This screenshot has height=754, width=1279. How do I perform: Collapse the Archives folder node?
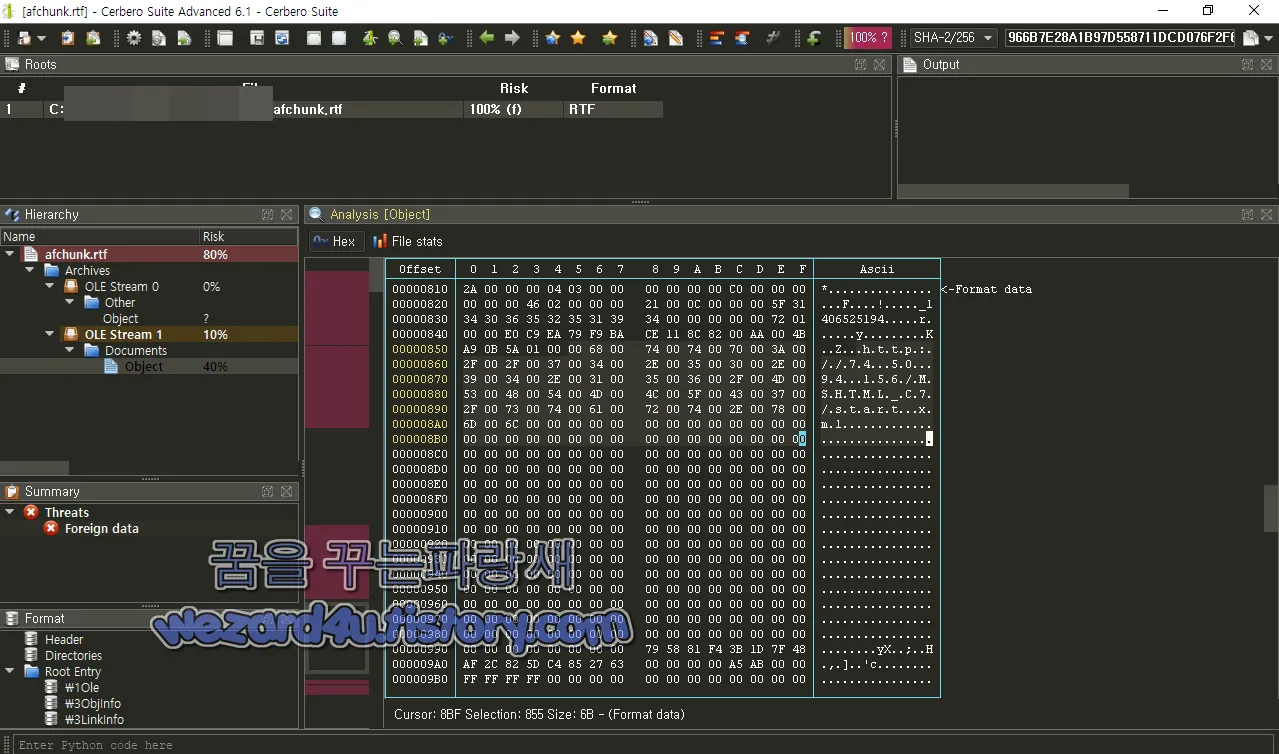[x=30, y=270]
